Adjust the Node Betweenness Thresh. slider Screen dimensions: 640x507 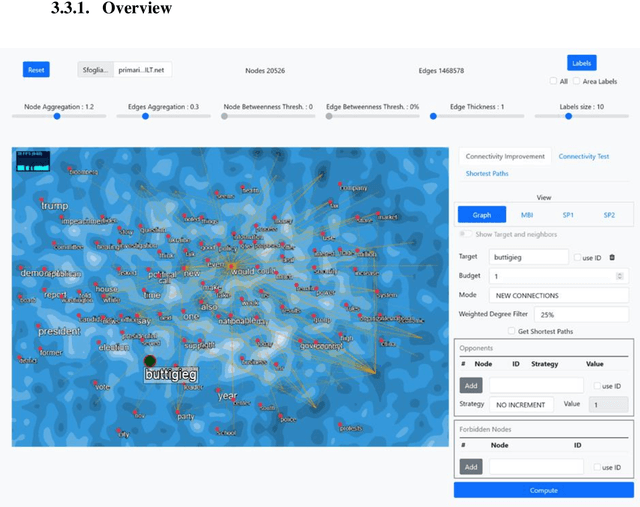tap(268, 116)
